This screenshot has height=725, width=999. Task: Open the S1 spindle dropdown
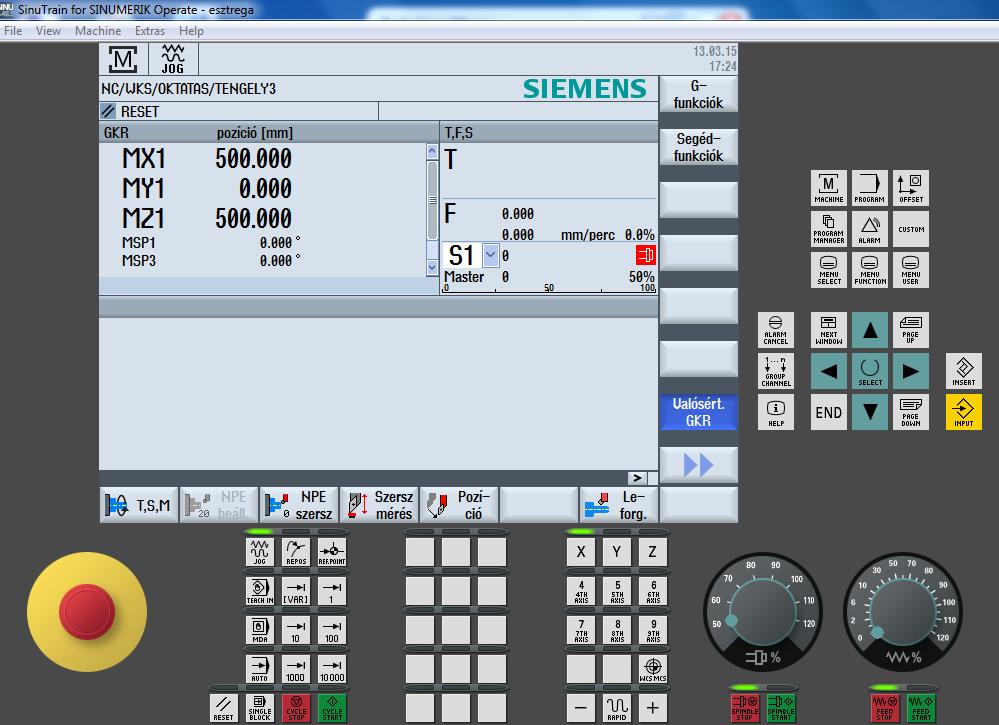click(x=490, y=255)
